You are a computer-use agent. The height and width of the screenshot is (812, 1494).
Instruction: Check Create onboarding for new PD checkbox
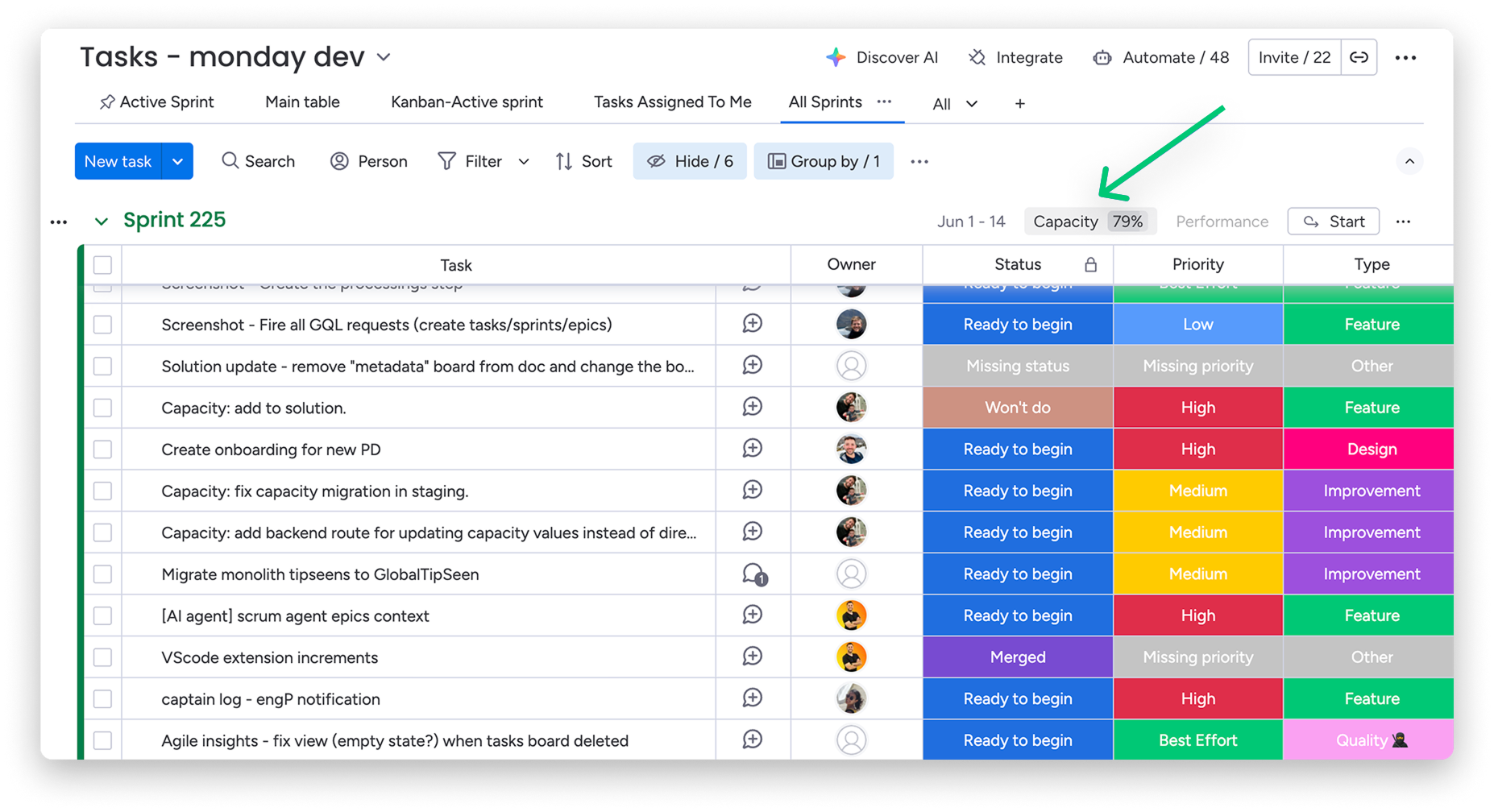tap(102, 449)
